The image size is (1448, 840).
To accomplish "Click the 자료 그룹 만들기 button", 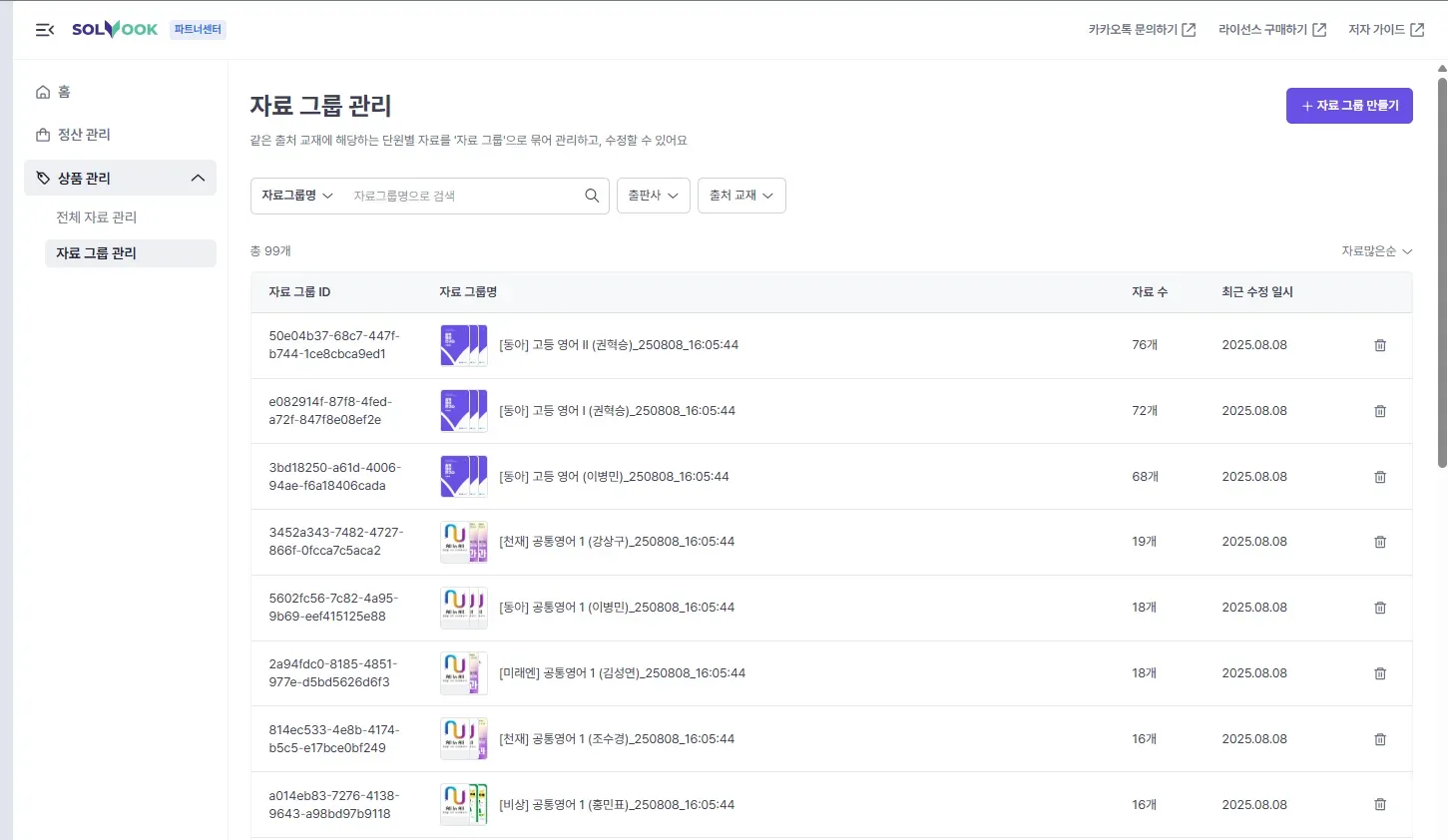I will pos(1349,106).
